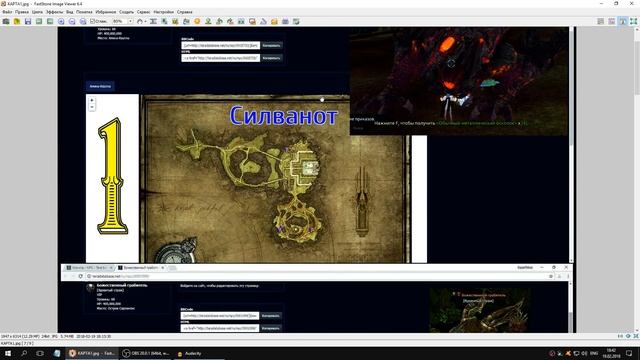Open the crop board tool

tap(153, 21)
